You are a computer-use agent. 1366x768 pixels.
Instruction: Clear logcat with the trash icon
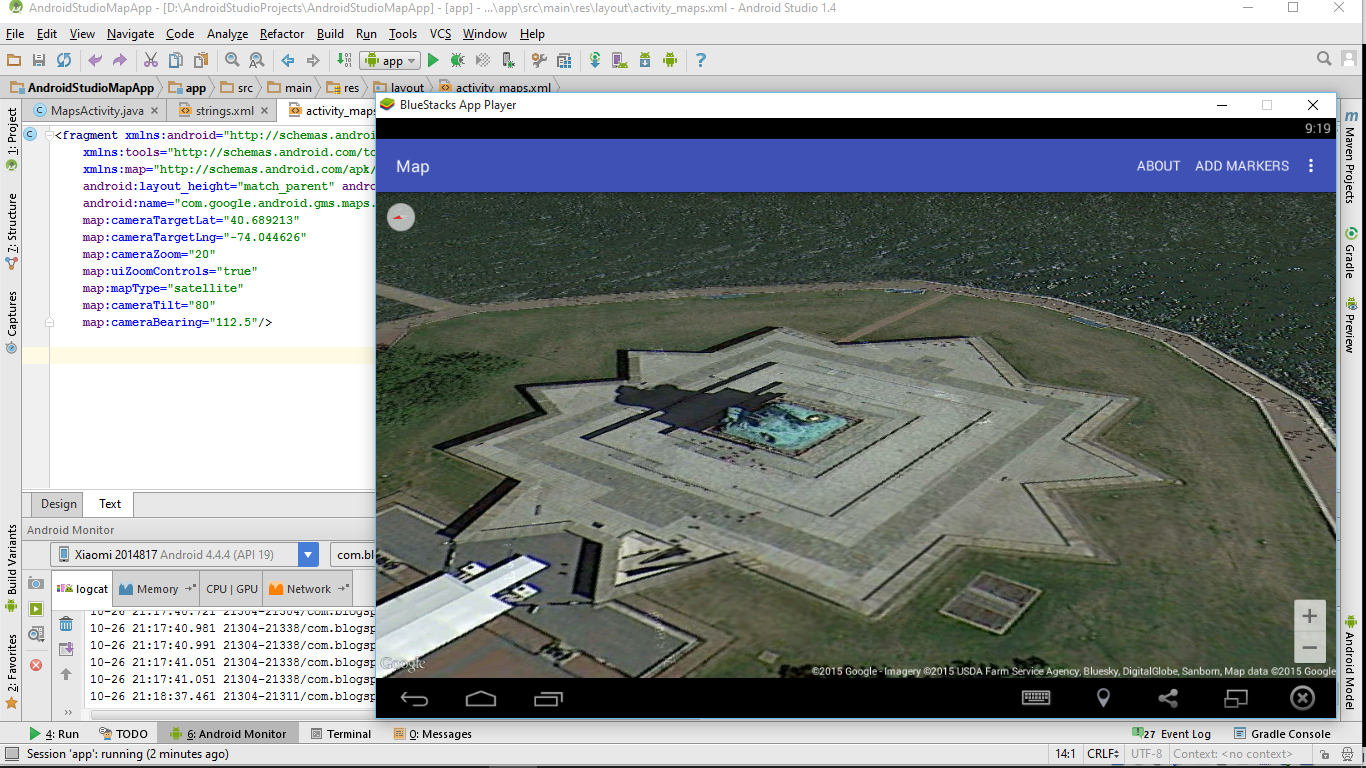click(66, 624)
